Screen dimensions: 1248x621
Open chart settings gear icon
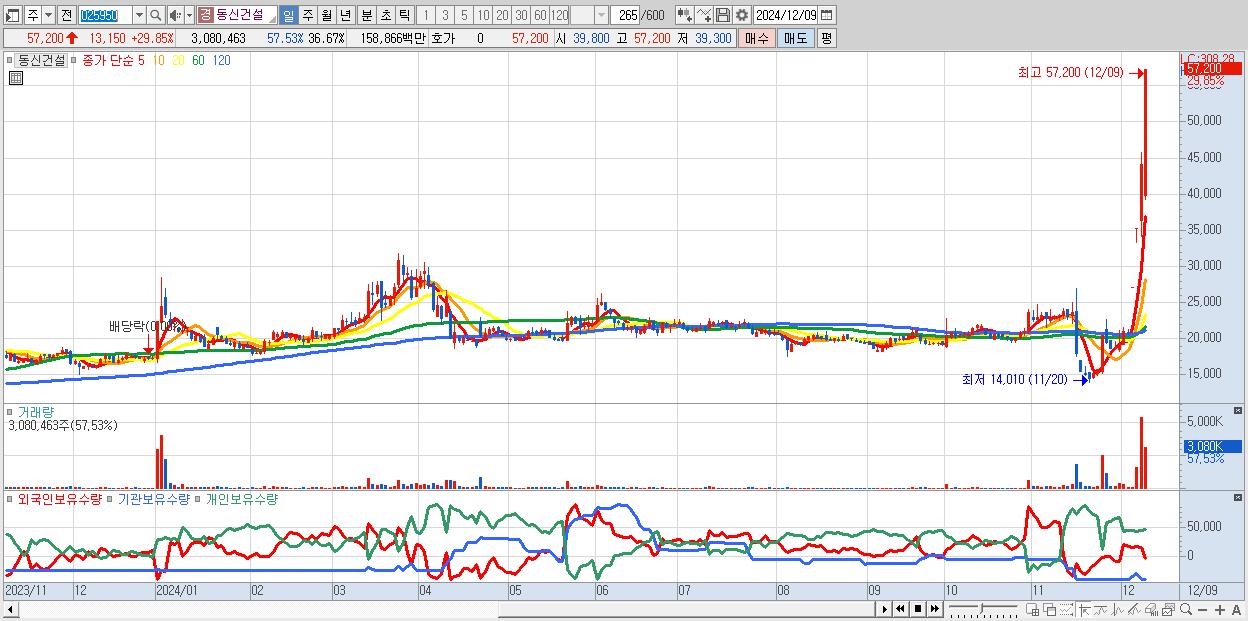coord(741,15)
